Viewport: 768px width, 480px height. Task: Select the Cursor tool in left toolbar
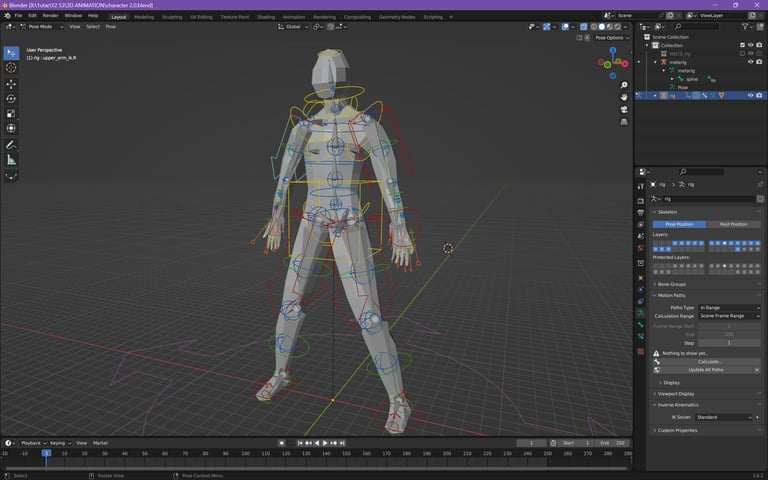tap(11, 68)
